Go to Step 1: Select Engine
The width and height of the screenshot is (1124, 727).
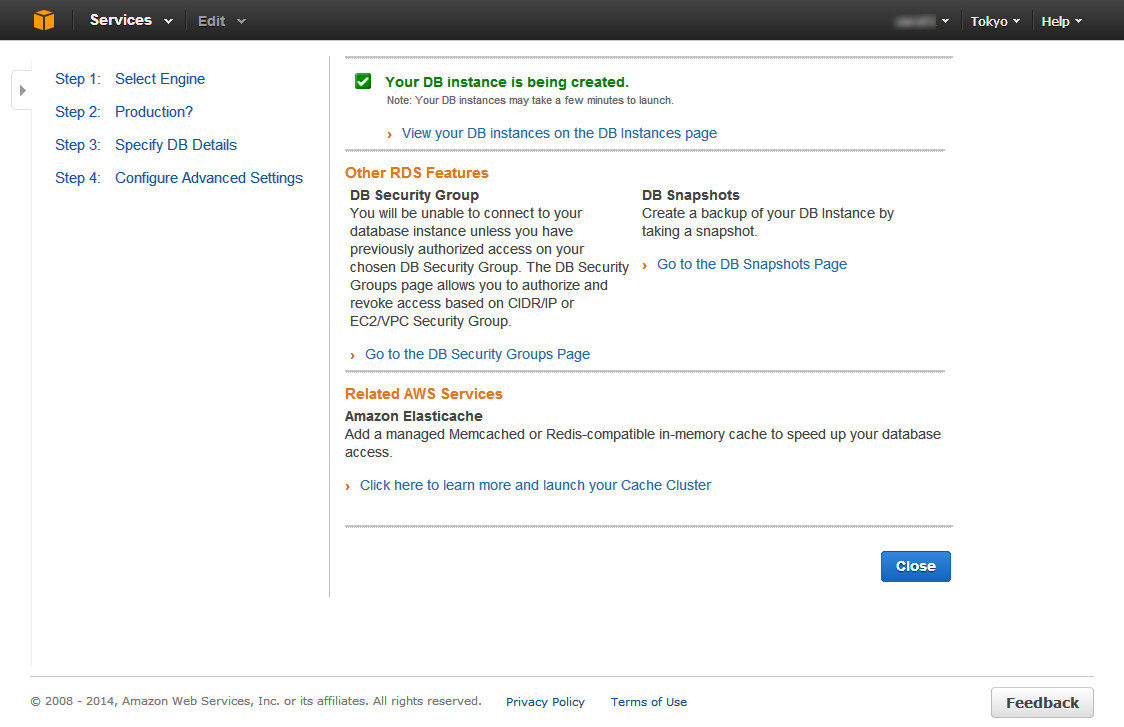click(x=130, y=79)
